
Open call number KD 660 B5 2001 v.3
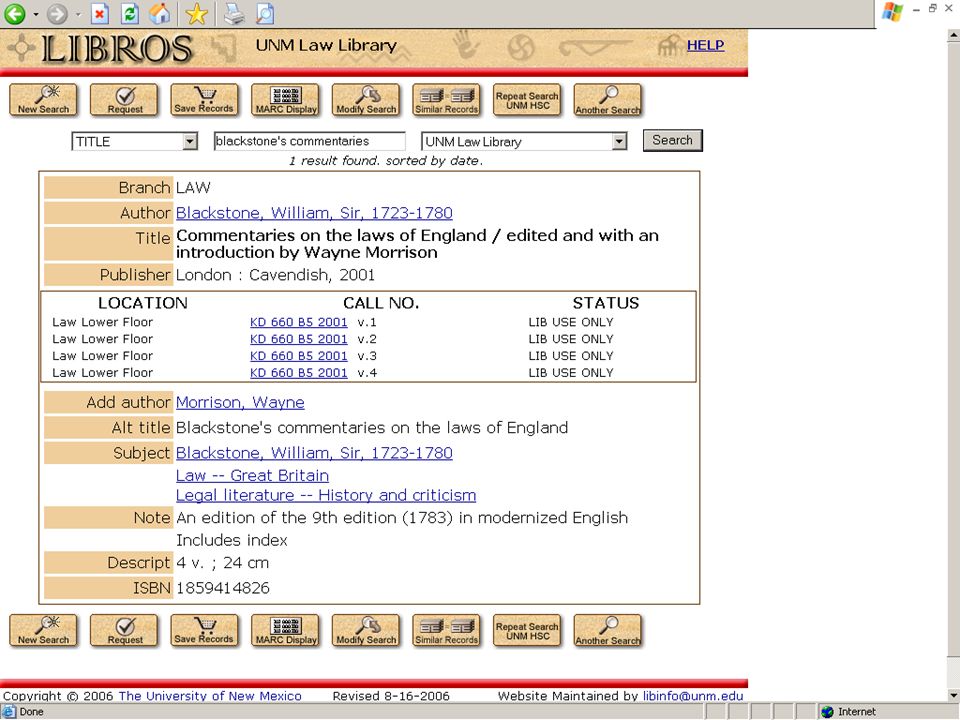pyautogui.click(x=298, y=356)
